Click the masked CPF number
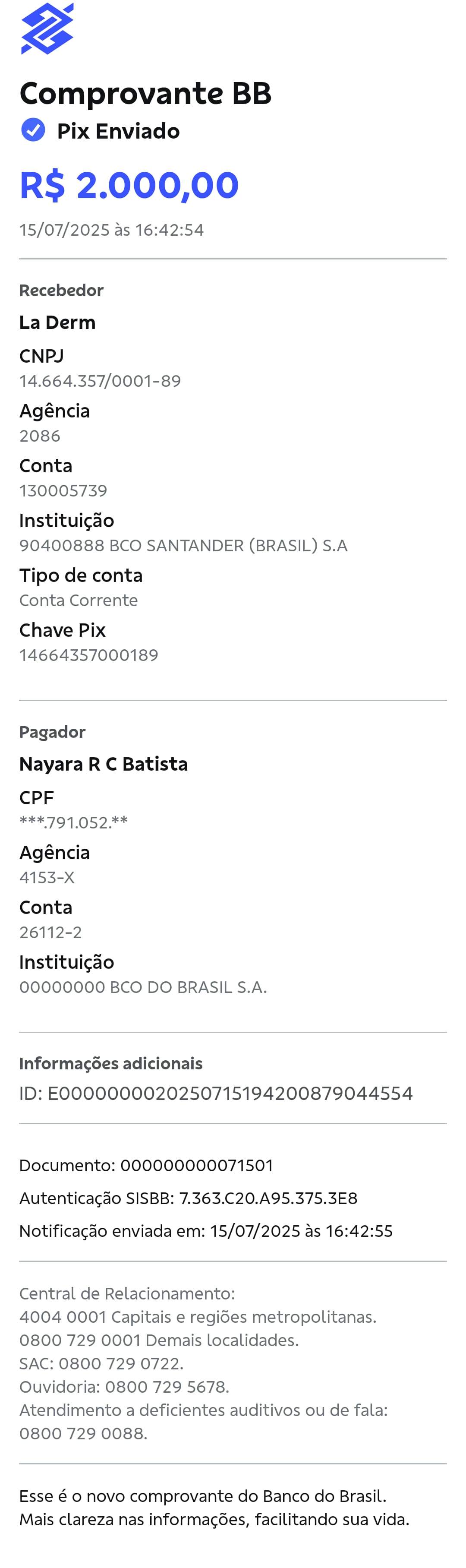The width and height of the screenshot is (466, 1568). (x=74, y=822)
